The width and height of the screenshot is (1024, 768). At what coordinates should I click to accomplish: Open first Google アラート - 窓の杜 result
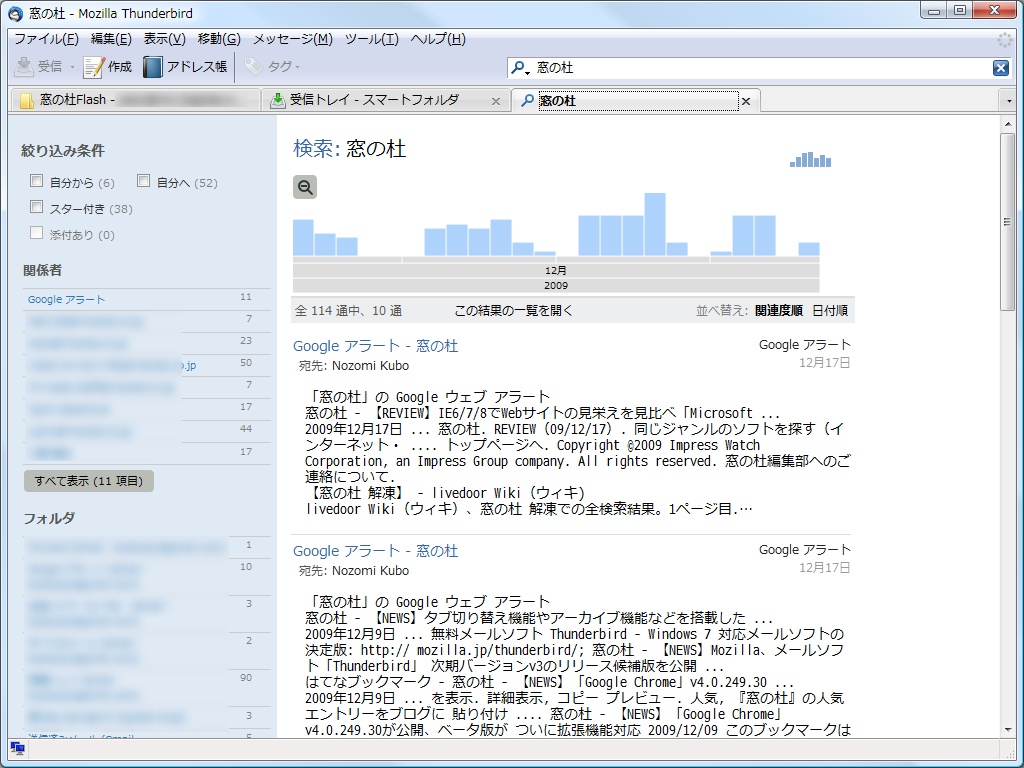click(x=376, y=346)
